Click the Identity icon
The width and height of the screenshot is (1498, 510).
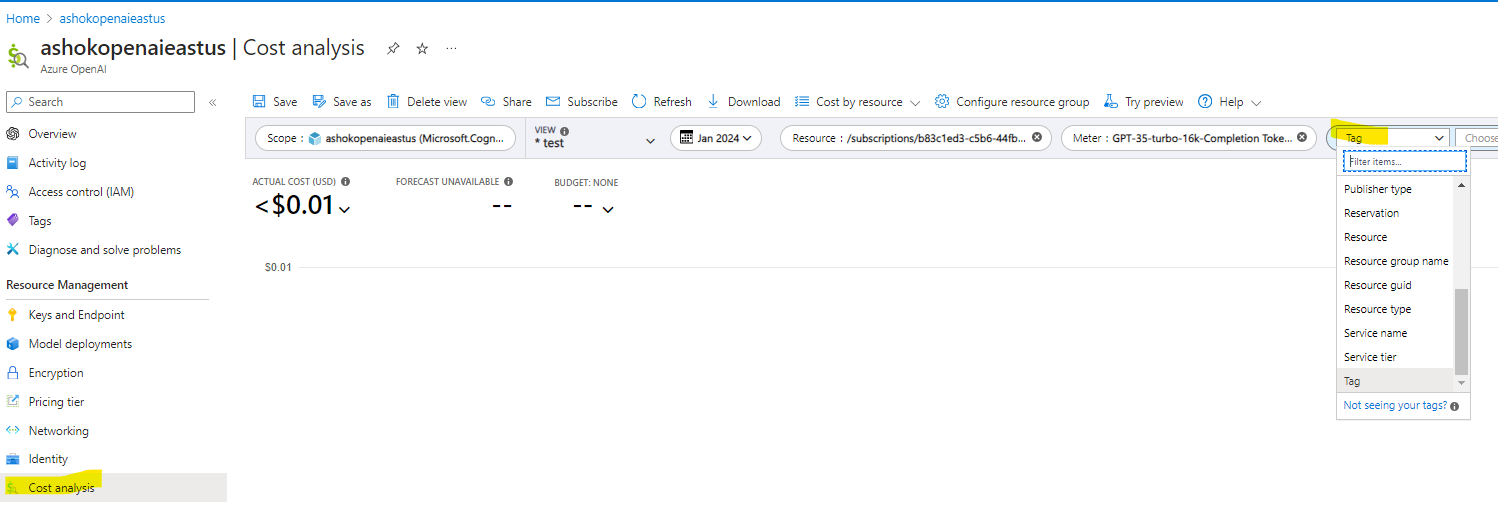(13, 459)
